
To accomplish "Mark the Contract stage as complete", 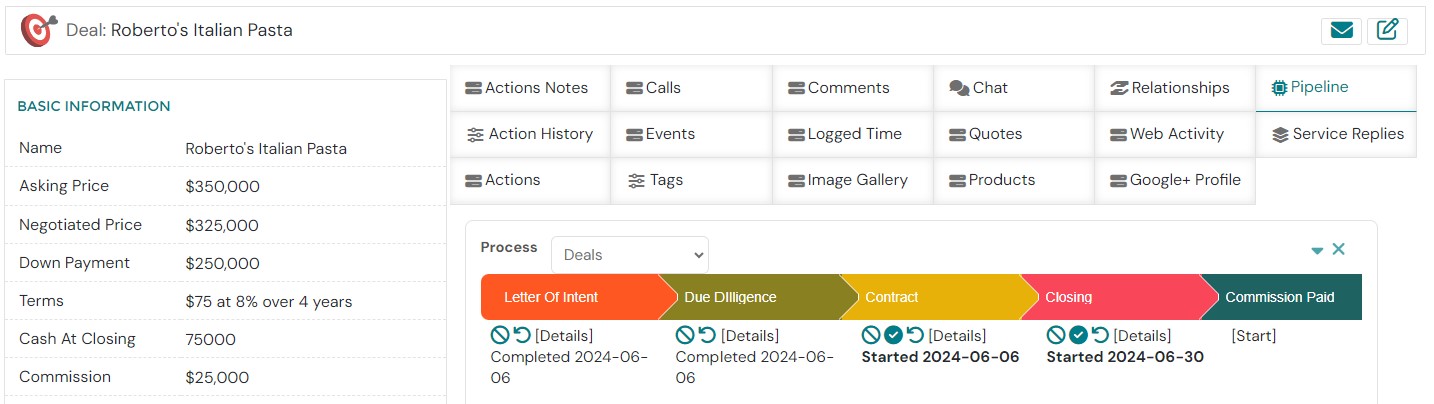I will 894,335.
